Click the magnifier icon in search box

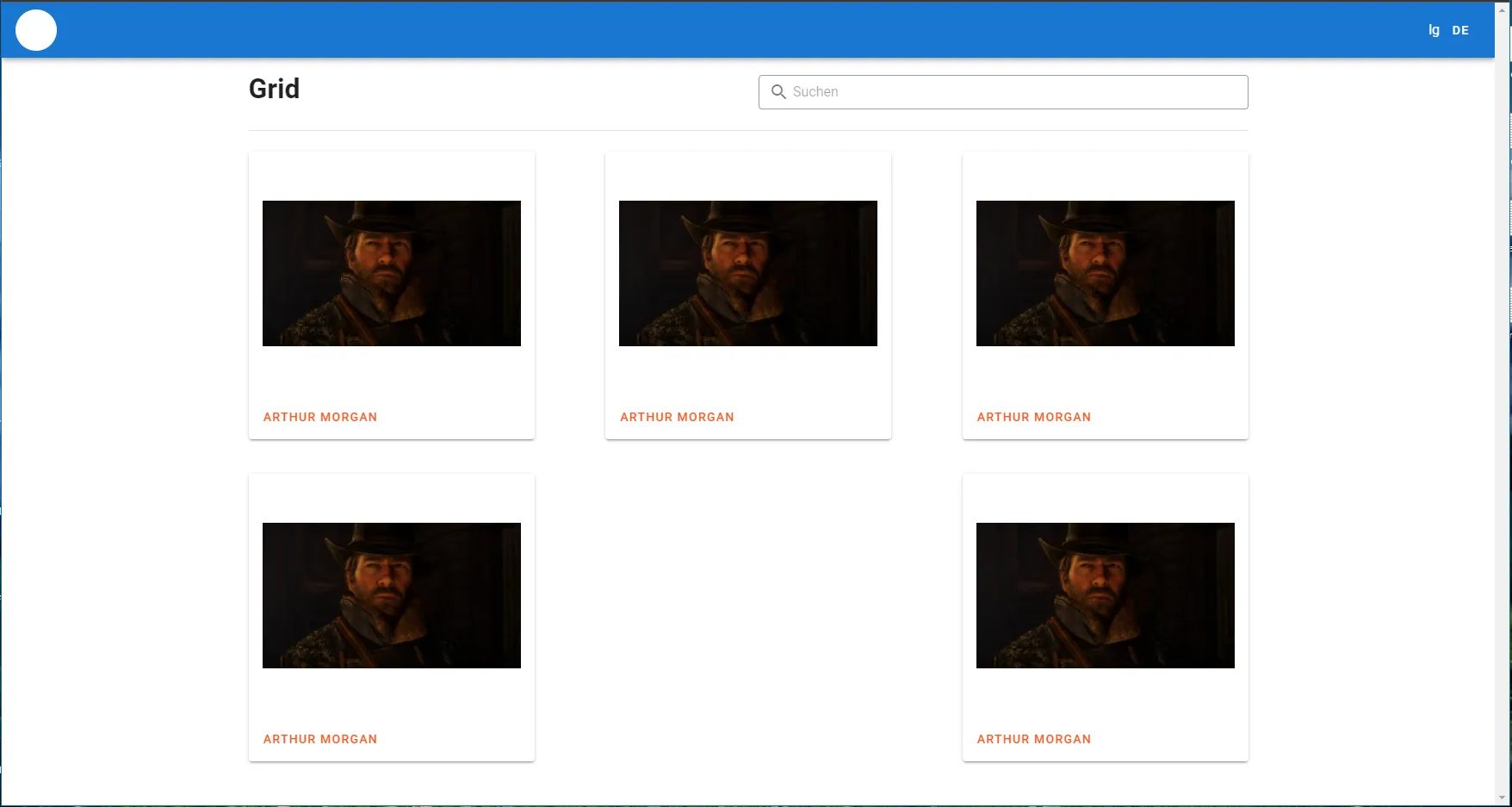coord(778,92)
